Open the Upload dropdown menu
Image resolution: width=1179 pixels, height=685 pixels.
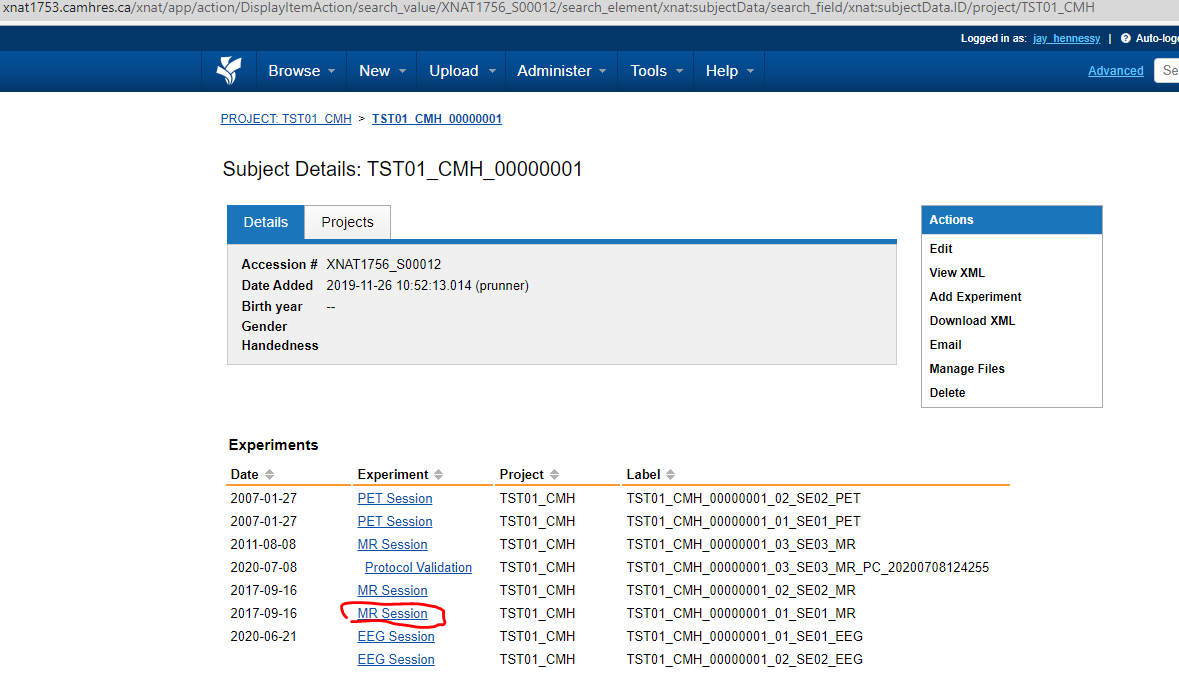click(x=462, y=71)
